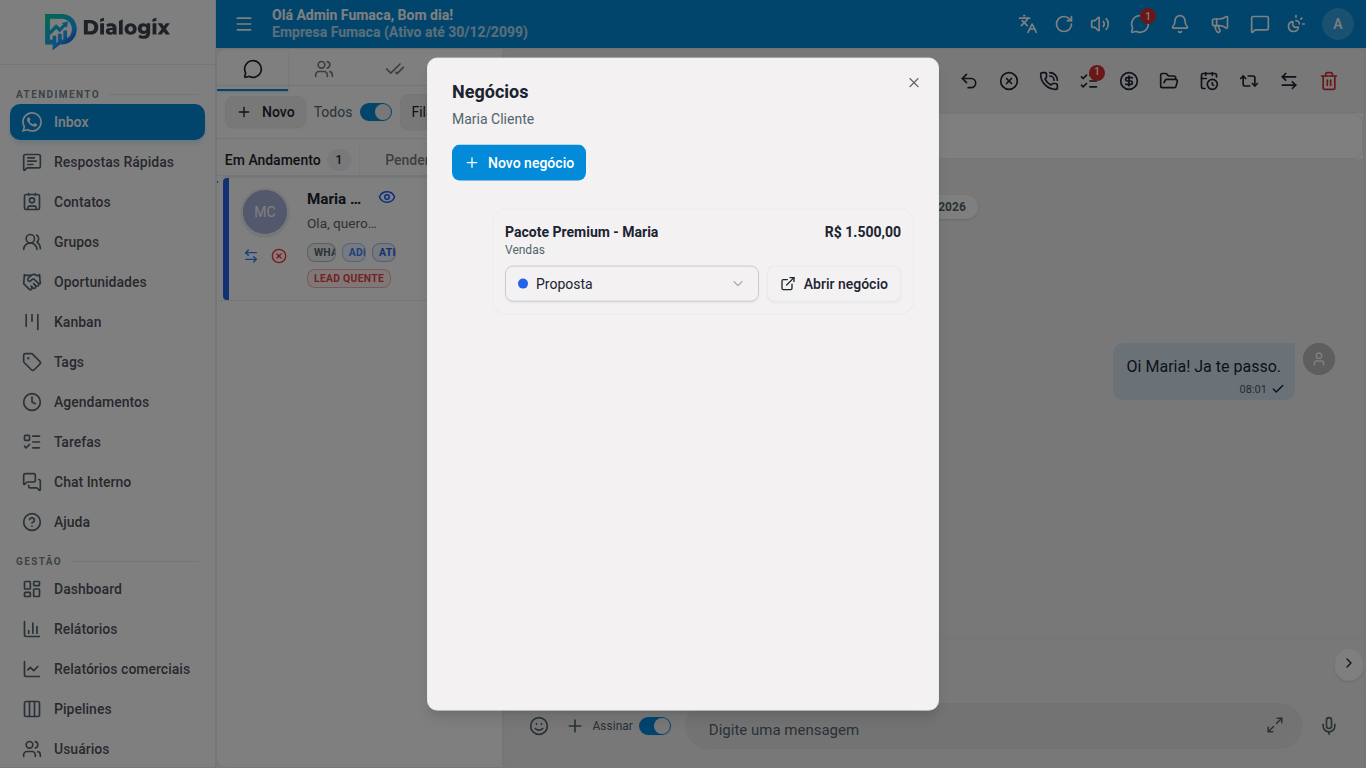Mute notifications with the speaker icon
1366x768 pixels.
[x=1100, y=24]
